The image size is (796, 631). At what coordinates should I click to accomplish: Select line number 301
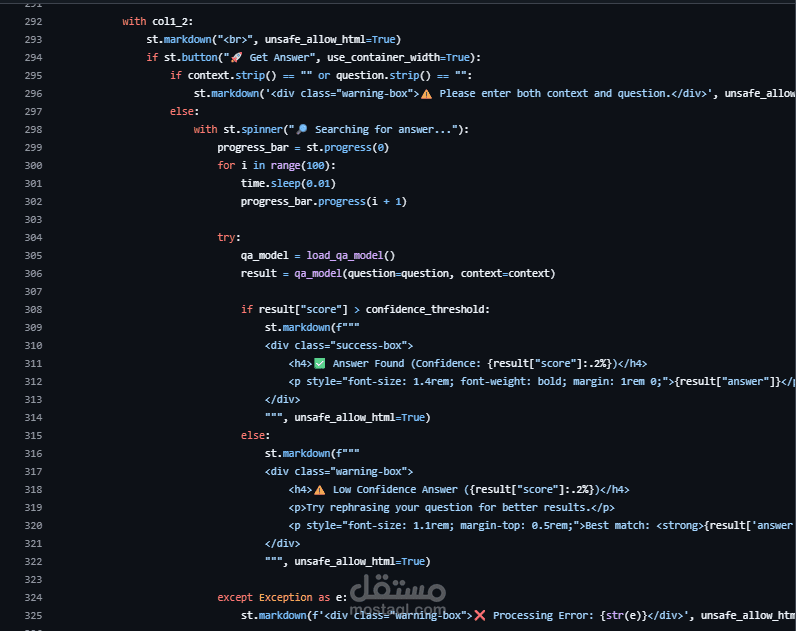tap(34, 184)
